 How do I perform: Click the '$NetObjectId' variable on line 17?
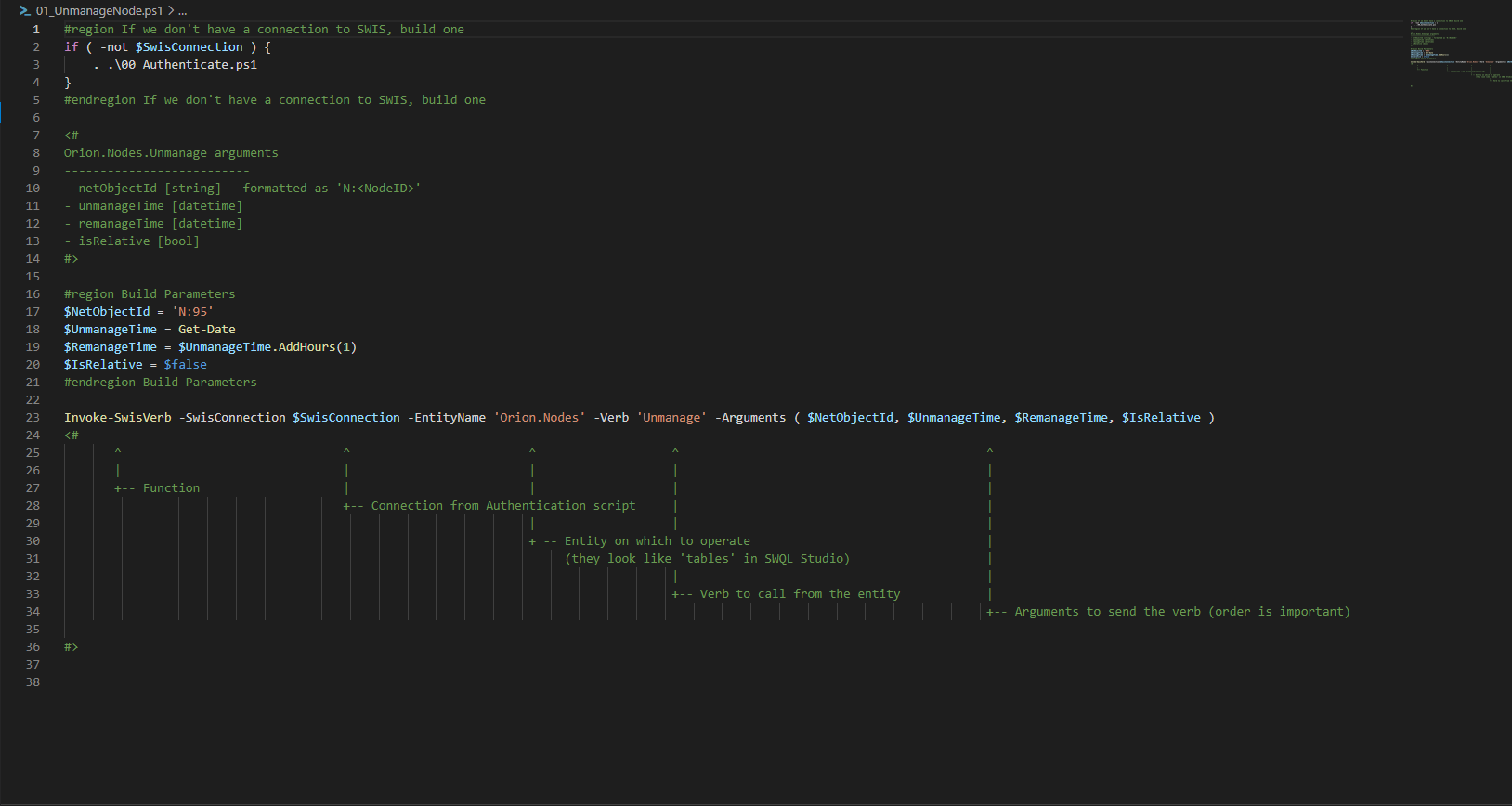click(x=107, y=311)
